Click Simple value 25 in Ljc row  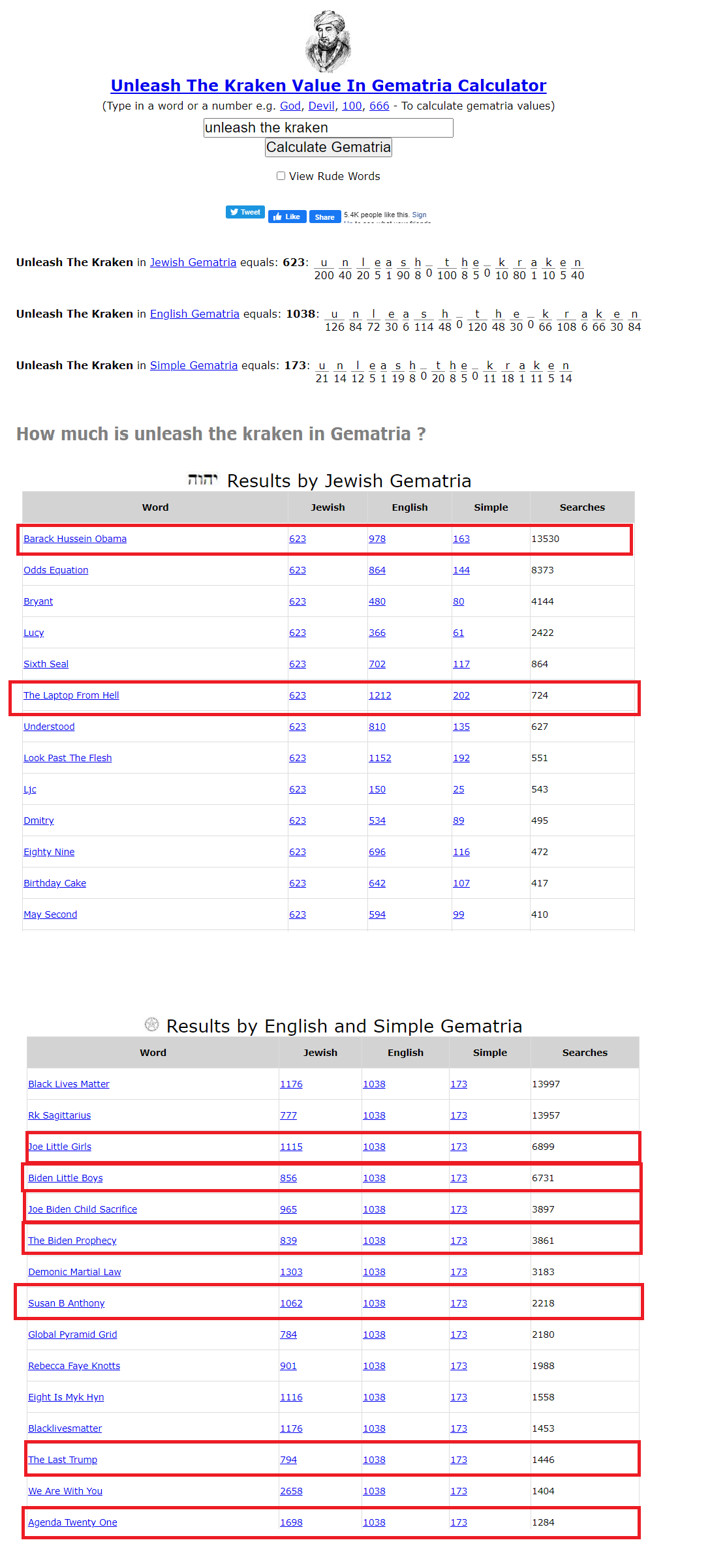pyautogui.click(x=459, y=789)
